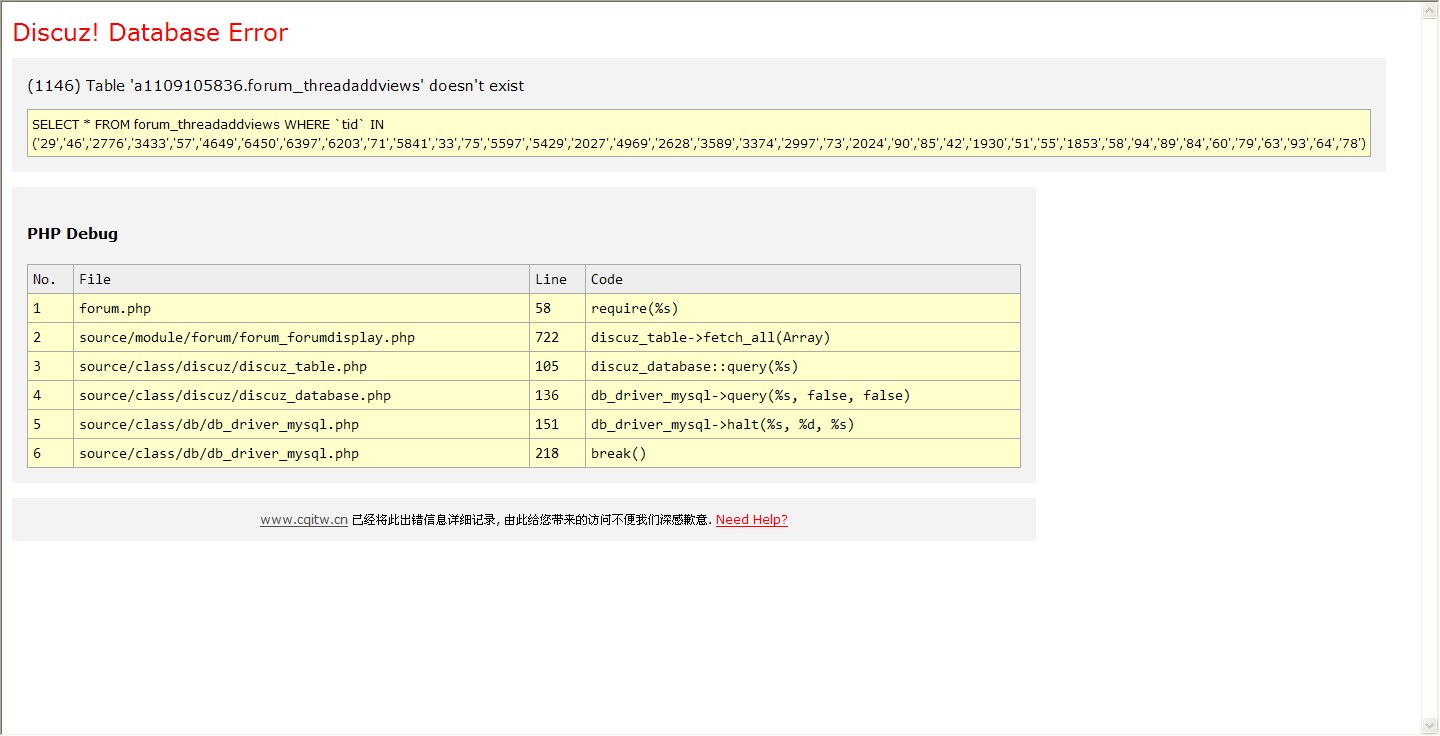This screenshot has height=736, width=1440.
Task: Select the db_driver_mysql->halt code cell
Action: click(x=803, y=424)
